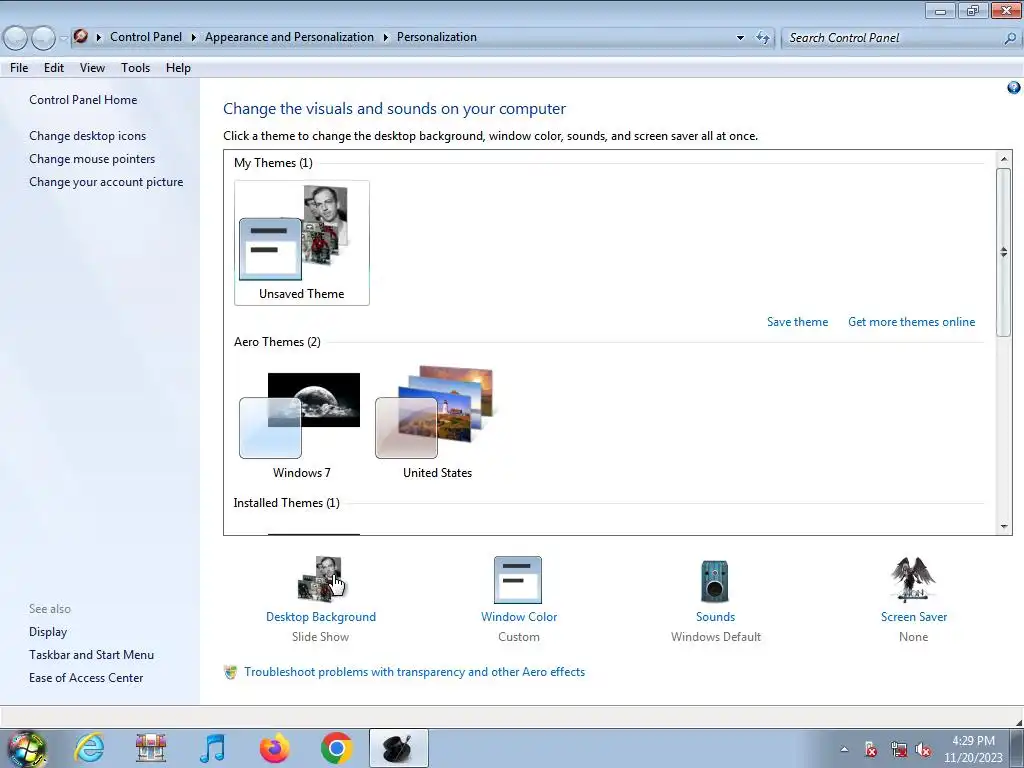Click Change mouse pointers link
Screen dimensions: 1024x768
pyautogui.click(x=92, y=159)
